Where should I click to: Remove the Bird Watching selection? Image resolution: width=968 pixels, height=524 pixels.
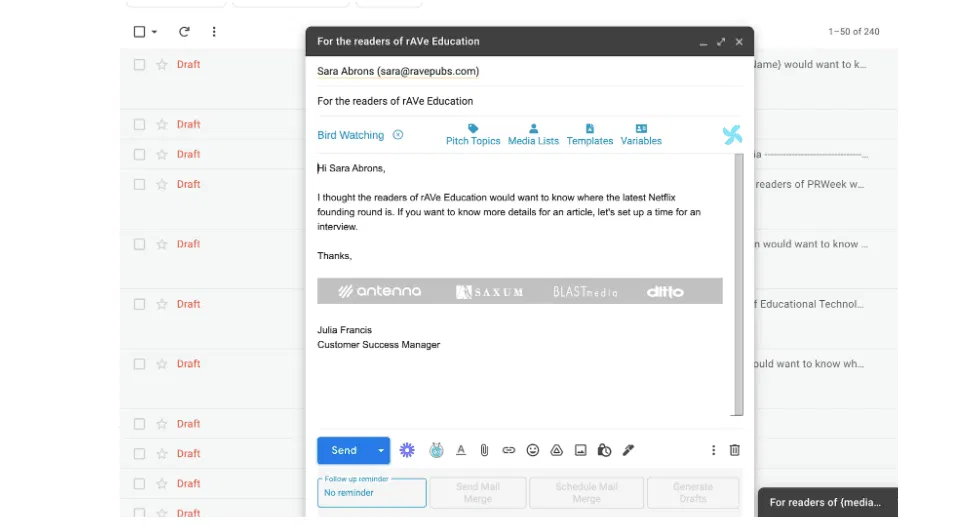(398, 135)
